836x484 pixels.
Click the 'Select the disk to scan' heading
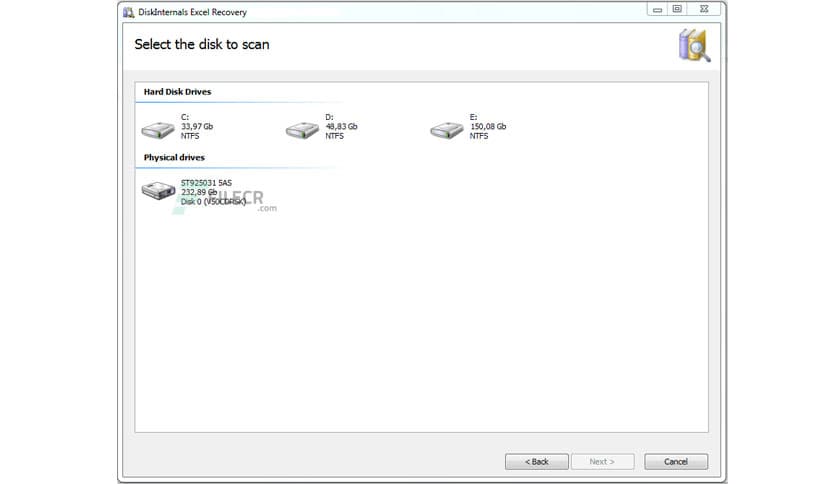[202, 44]
